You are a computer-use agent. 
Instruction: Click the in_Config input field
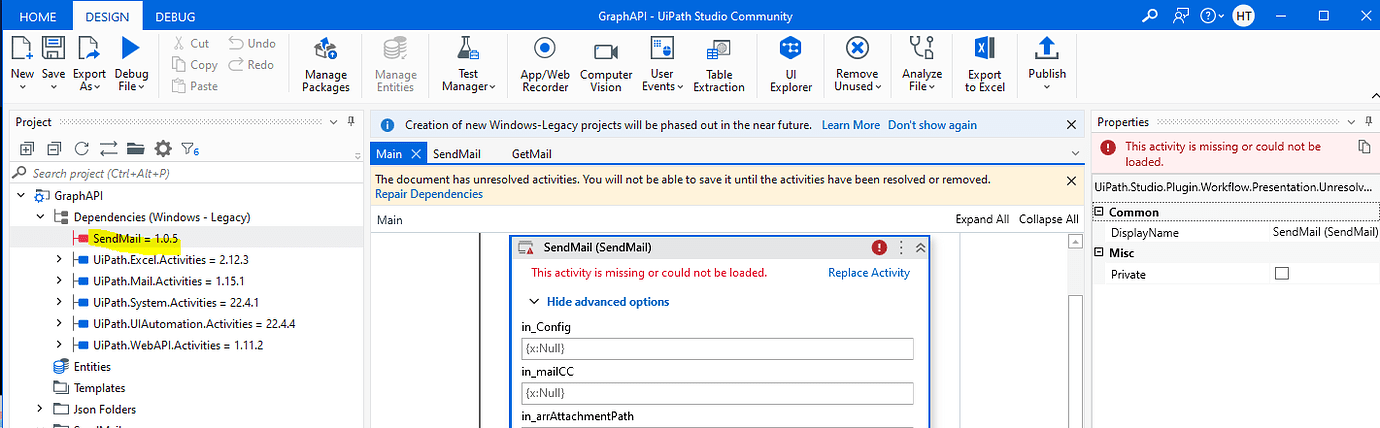pyautogui.click(x=717, y=349)
